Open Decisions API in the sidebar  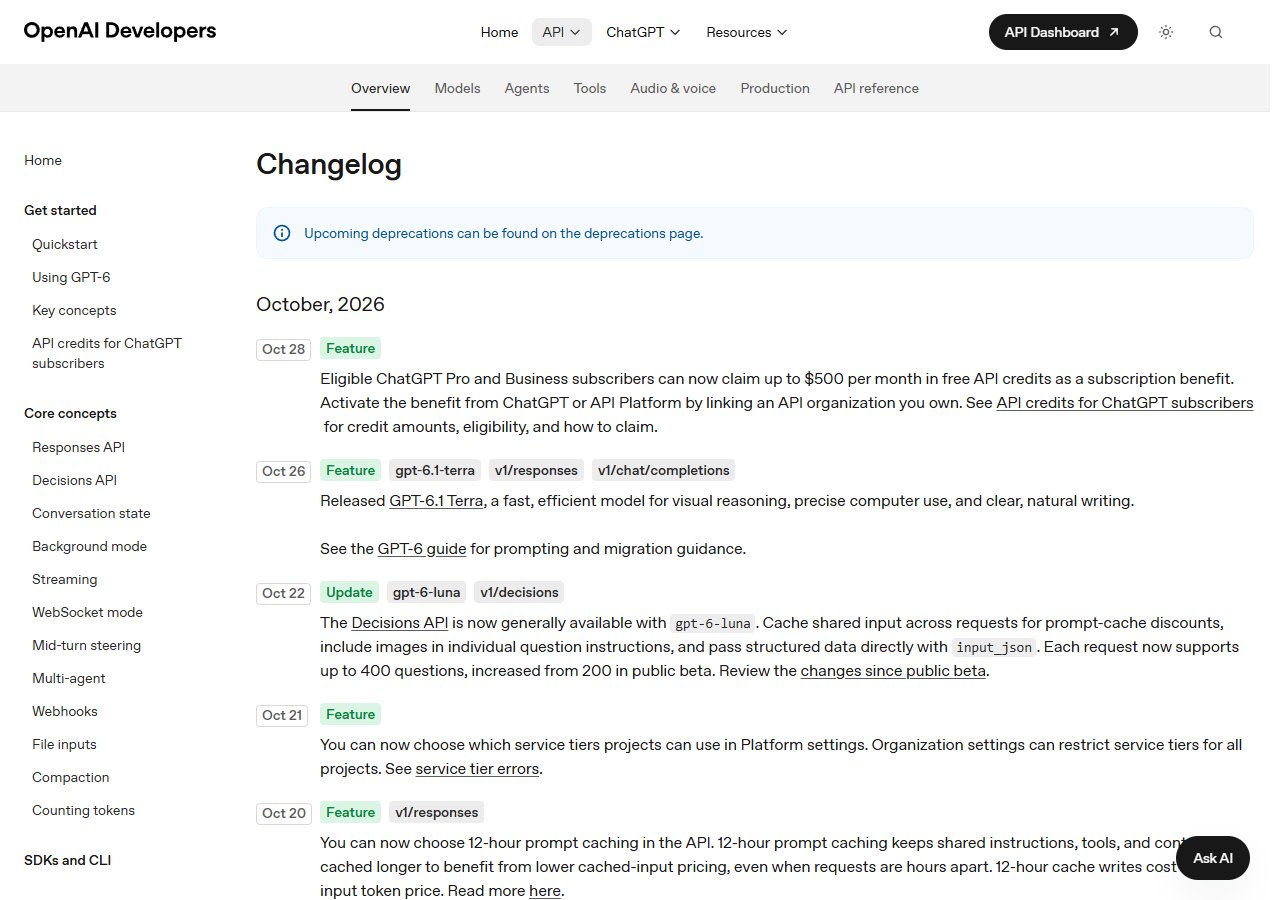74,480
